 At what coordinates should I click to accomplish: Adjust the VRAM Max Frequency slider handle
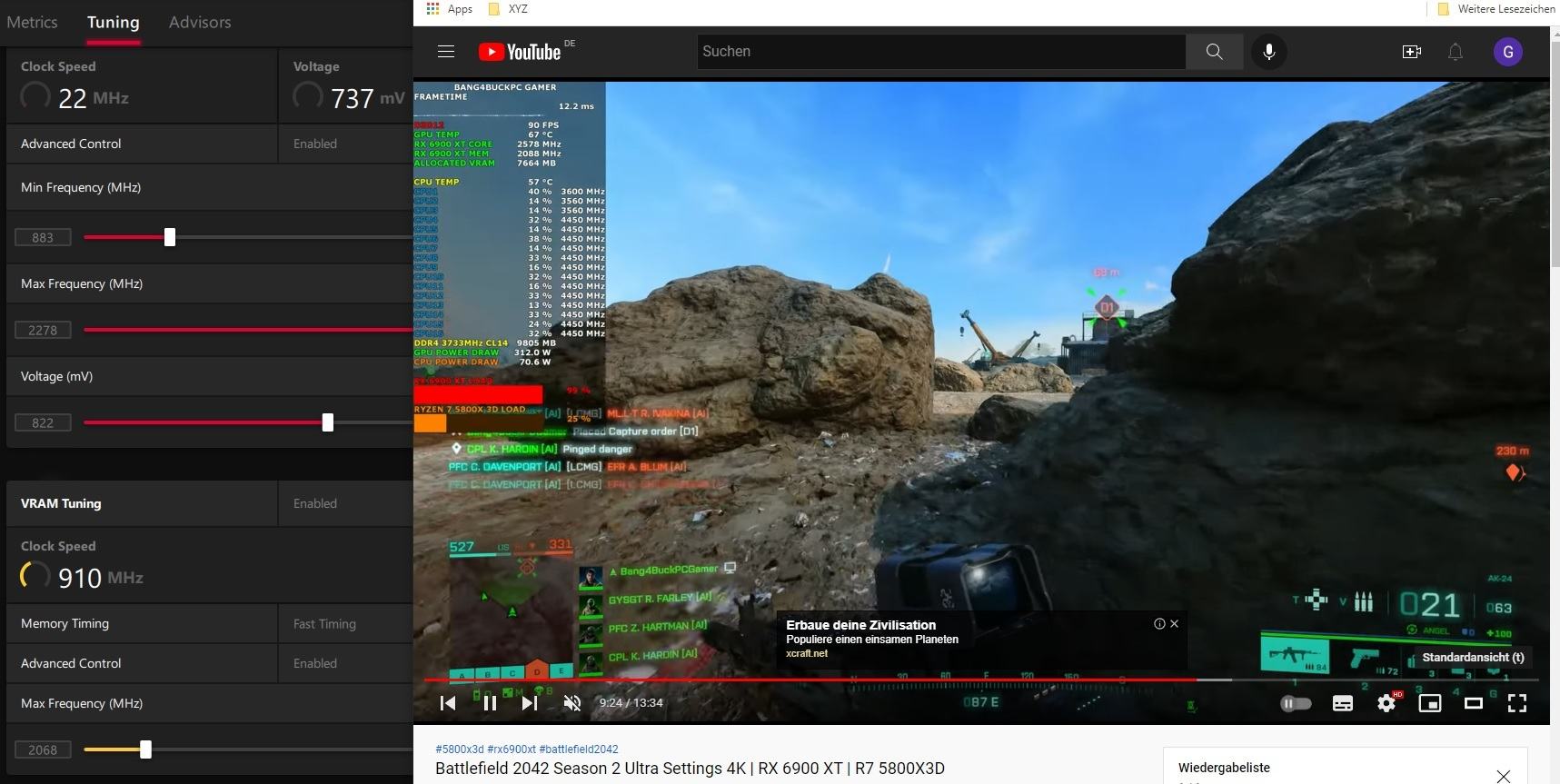click(x=145, y=749)
